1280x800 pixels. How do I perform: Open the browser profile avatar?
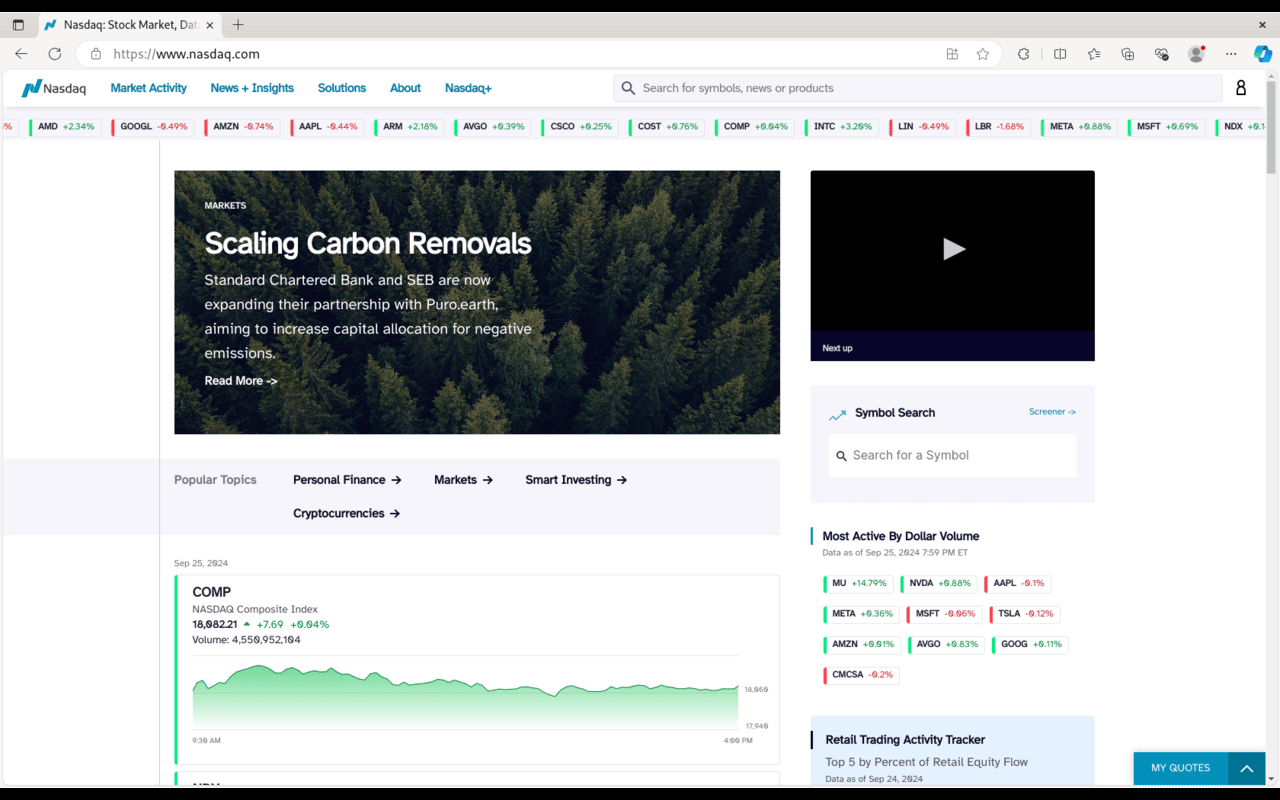[1196, 54]
